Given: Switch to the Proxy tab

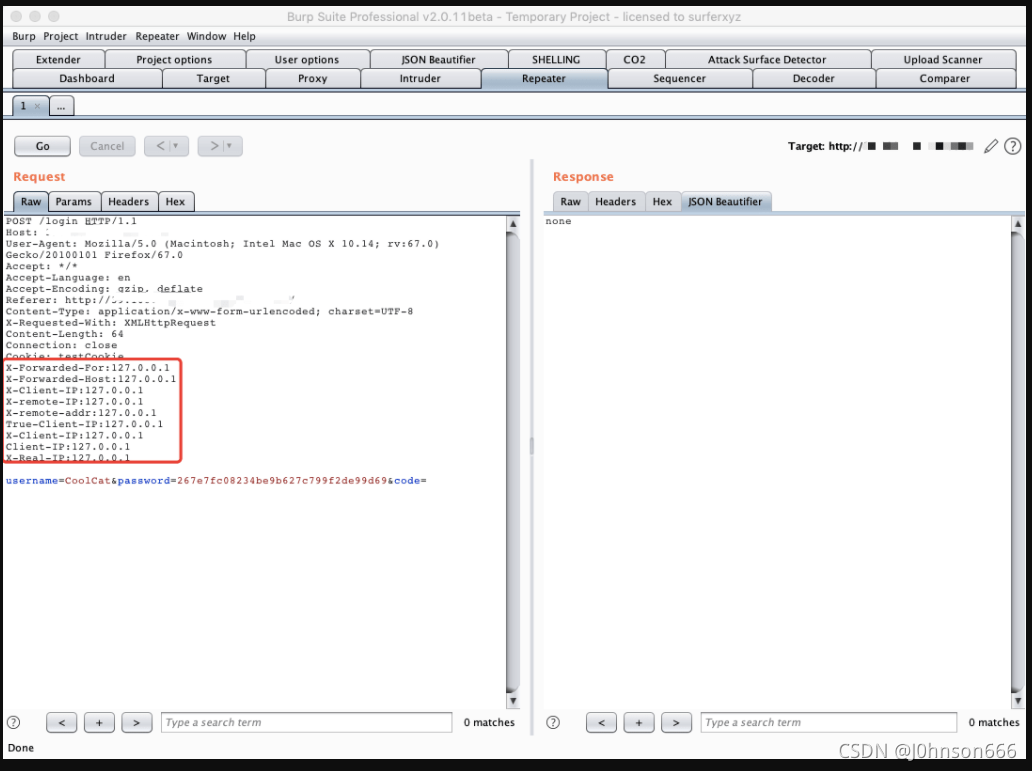Looking at the screenshot, I should coord(313,78).
